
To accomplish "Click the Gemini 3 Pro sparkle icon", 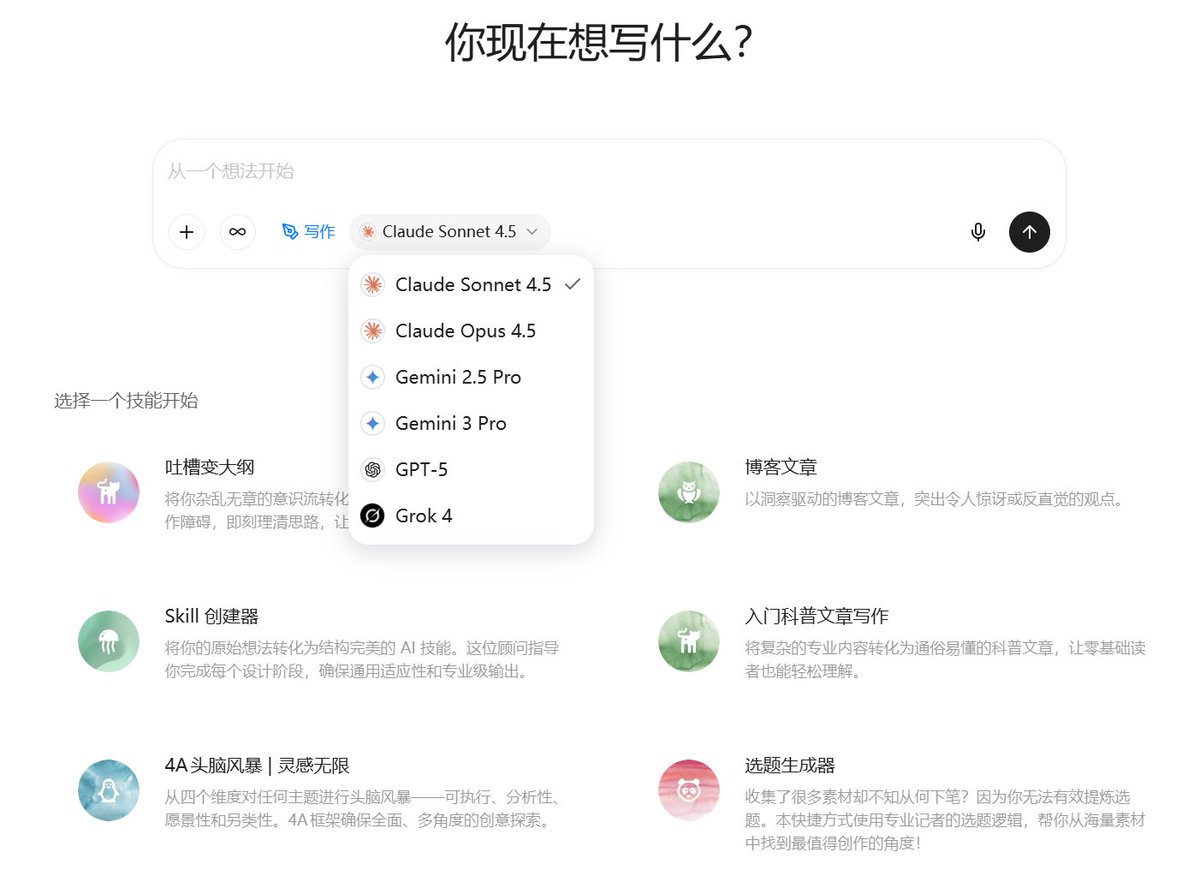I will pyautogui.click(x=372, y=423).
